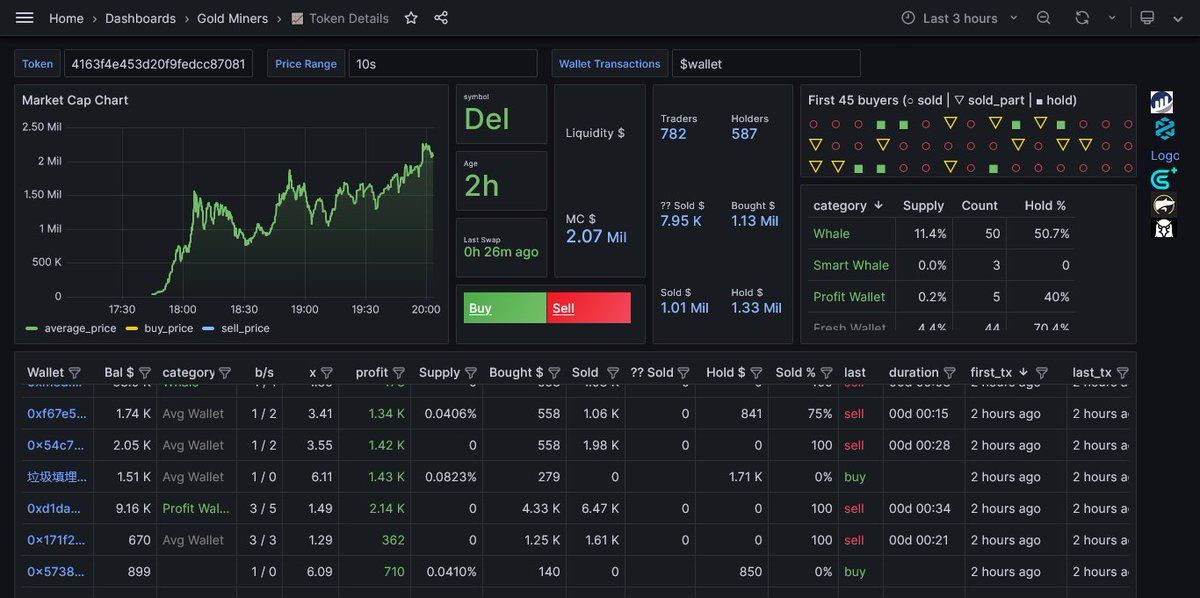Click the last column header
This screenshot has width=1200, height=598.
coord(855,372)
